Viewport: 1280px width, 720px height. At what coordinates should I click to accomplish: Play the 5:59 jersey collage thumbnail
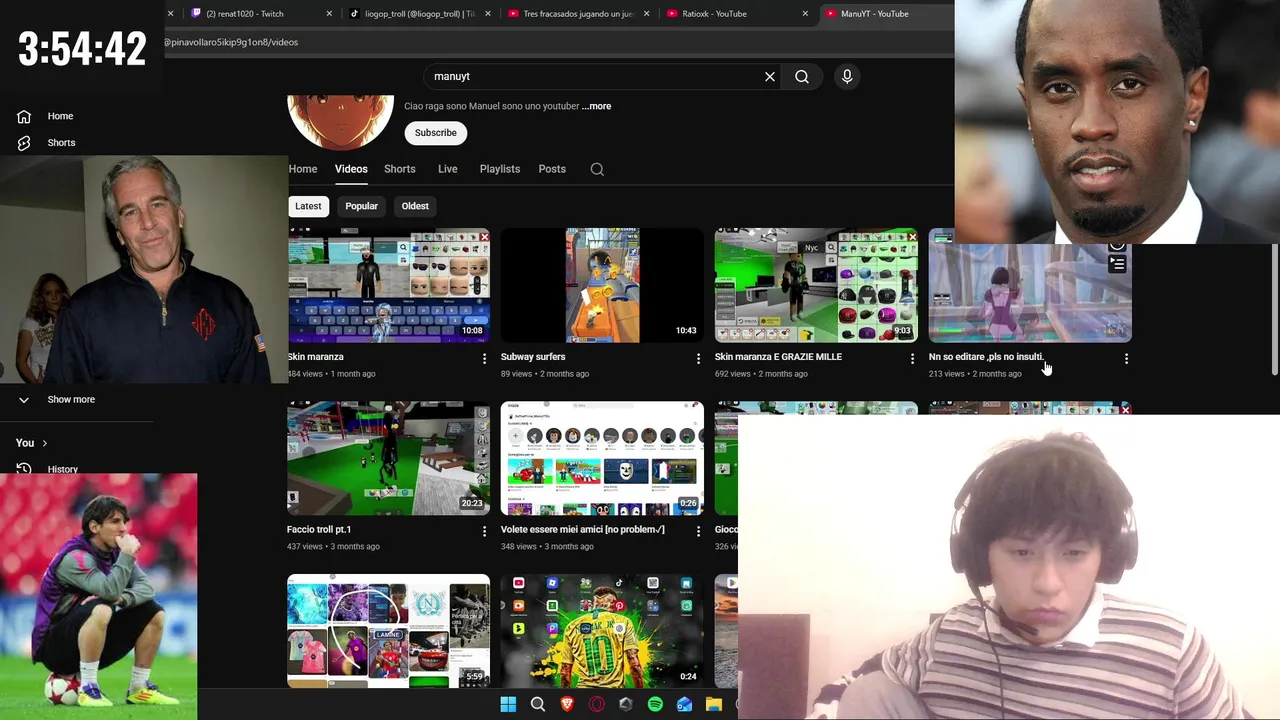point(388,631)
